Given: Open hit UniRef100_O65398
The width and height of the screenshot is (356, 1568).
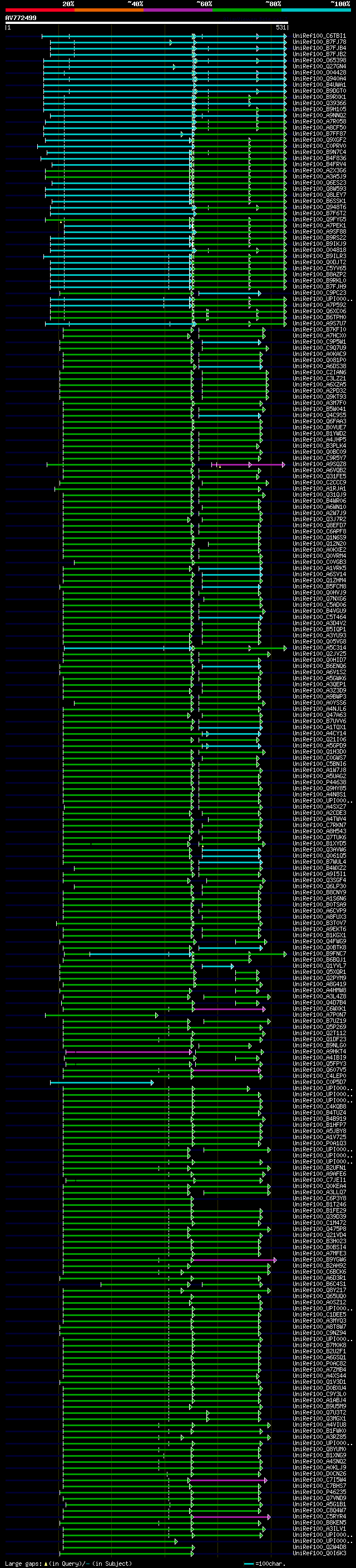Looking at the screenshot, I should coord(319,60).
